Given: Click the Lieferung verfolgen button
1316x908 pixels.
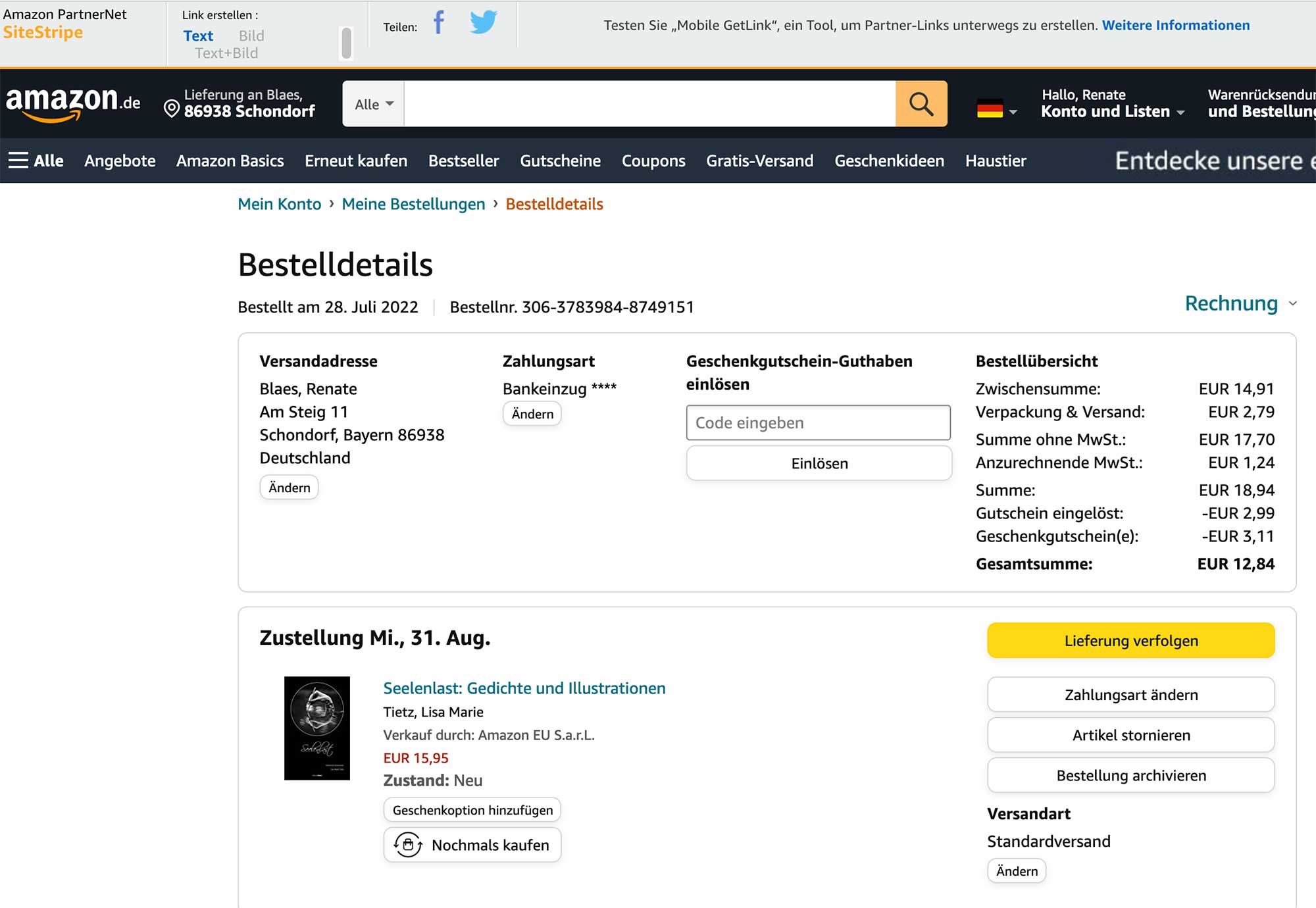Looking at the screenshot, I should (1130, 640).
